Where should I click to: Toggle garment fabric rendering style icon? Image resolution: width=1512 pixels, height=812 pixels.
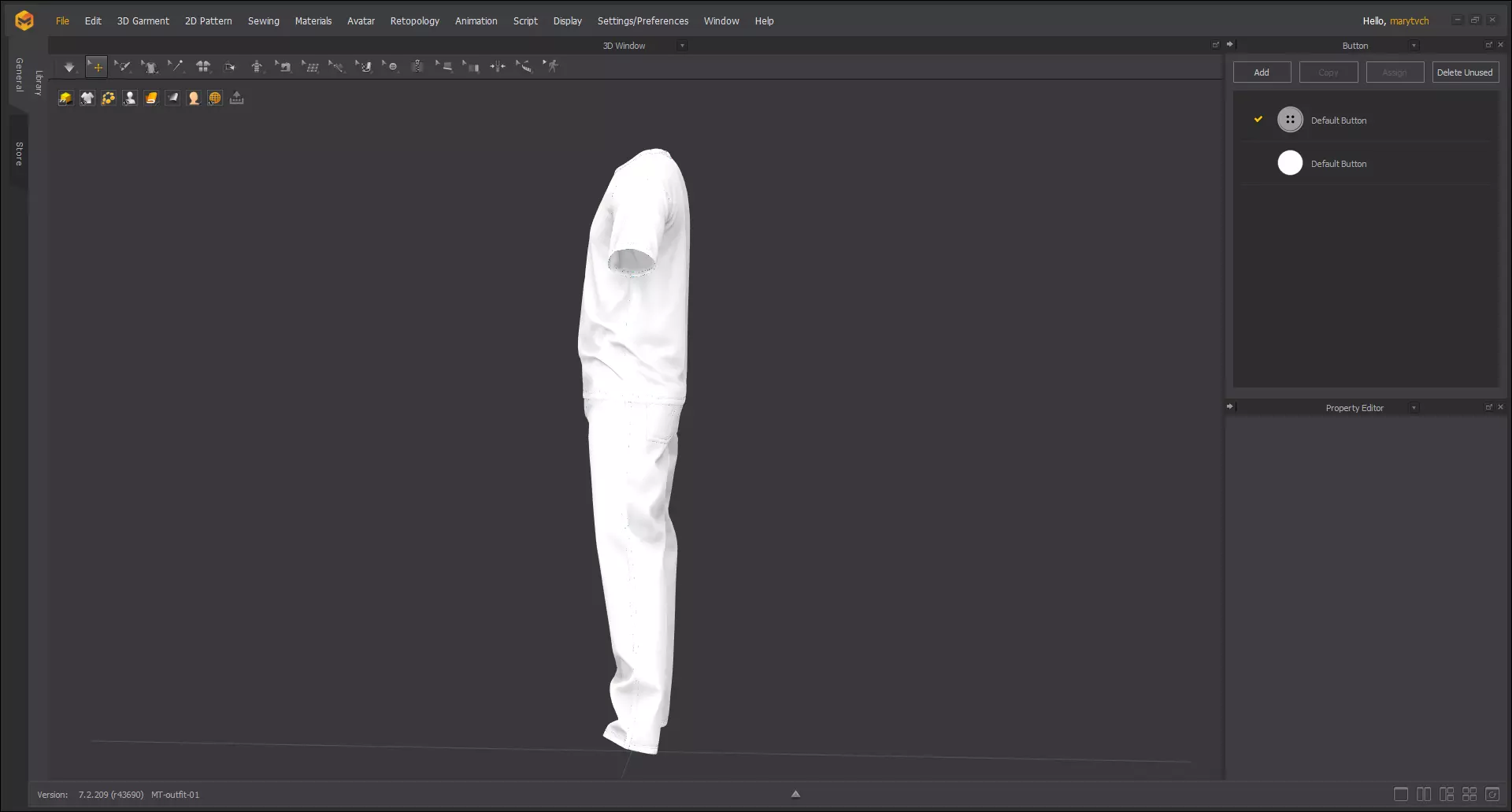click(x=151, y=98)
